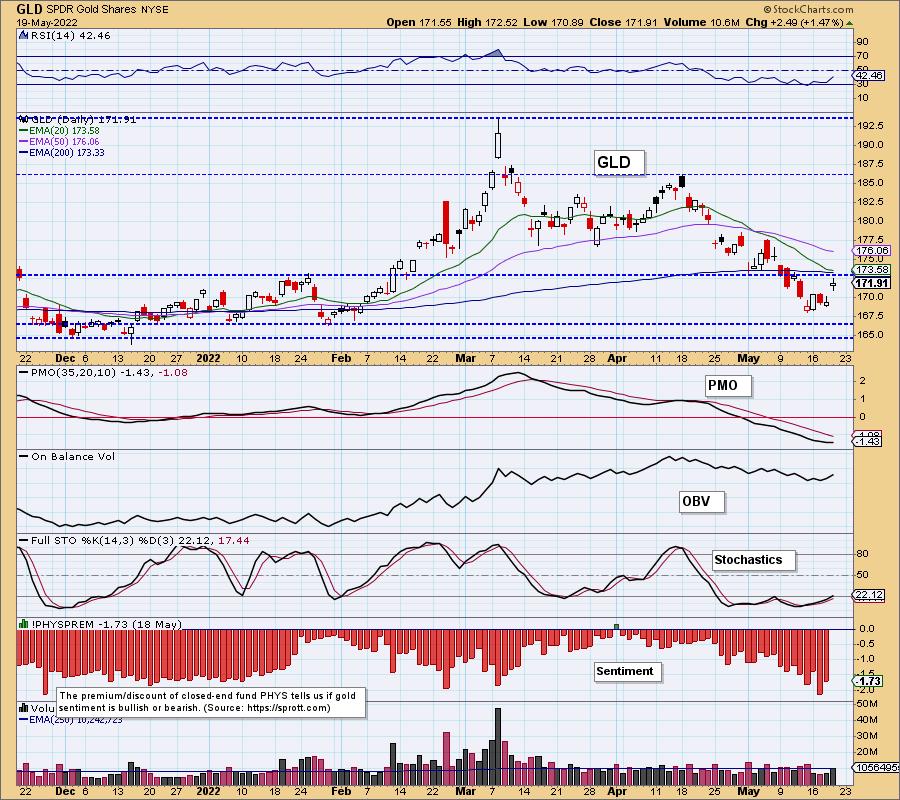The width and height of the screenshot is (900, 800).
Task: Click the Dec label on the bottom date axis
Action: pyautogui.click(x=65, y=791)
